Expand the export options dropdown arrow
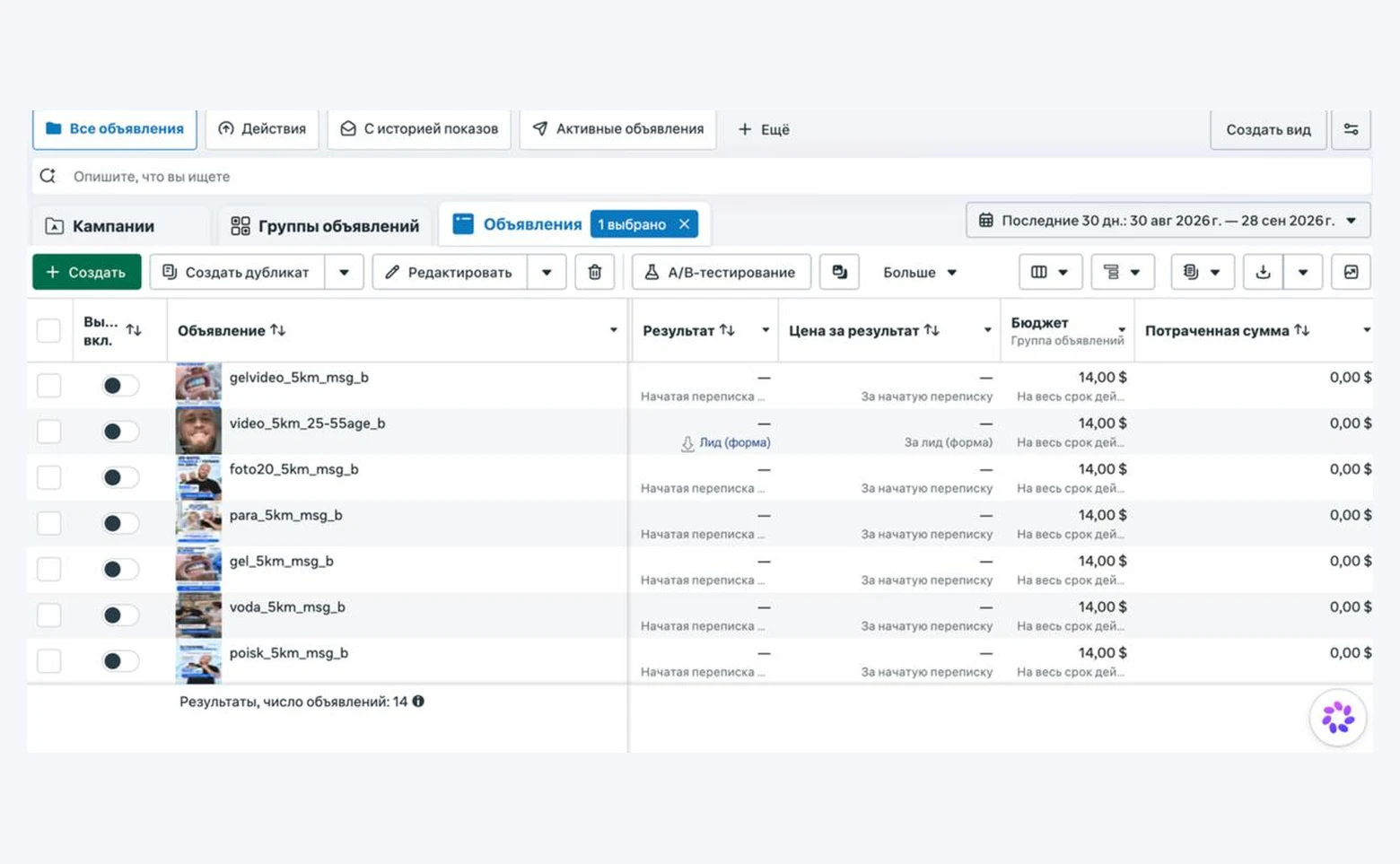The image size is (1400, 864). [1303, 272]
